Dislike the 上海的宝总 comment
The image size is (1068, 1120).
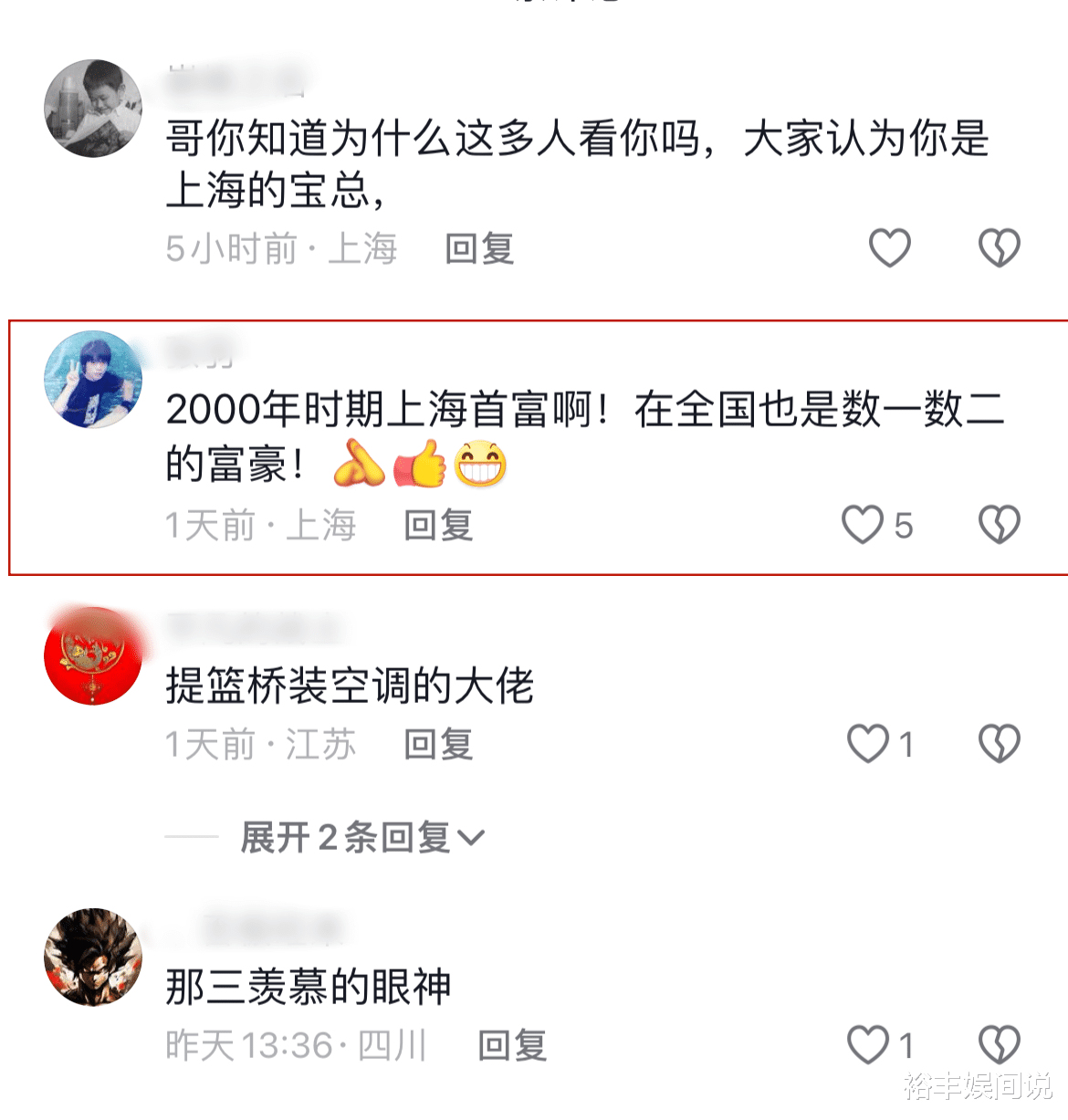pos(1000,247)
